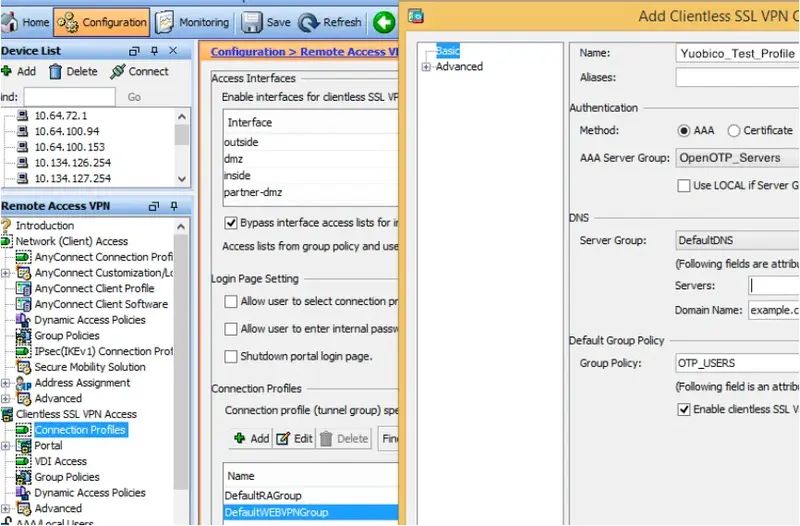
Task: Open the Monitoring view
Action: (x=192, y=22)
